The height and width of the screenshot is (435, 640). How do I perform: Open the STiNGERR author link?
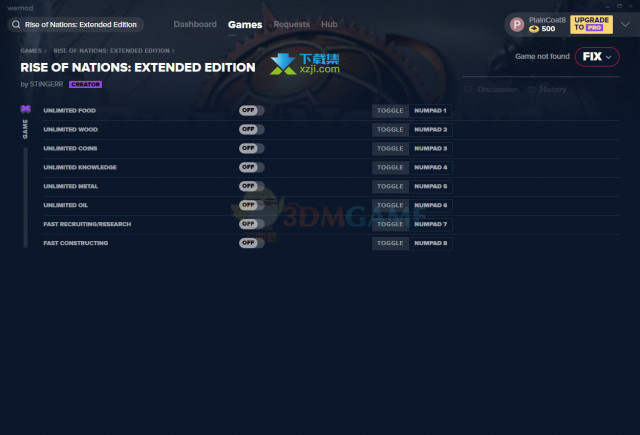point(46,84)
